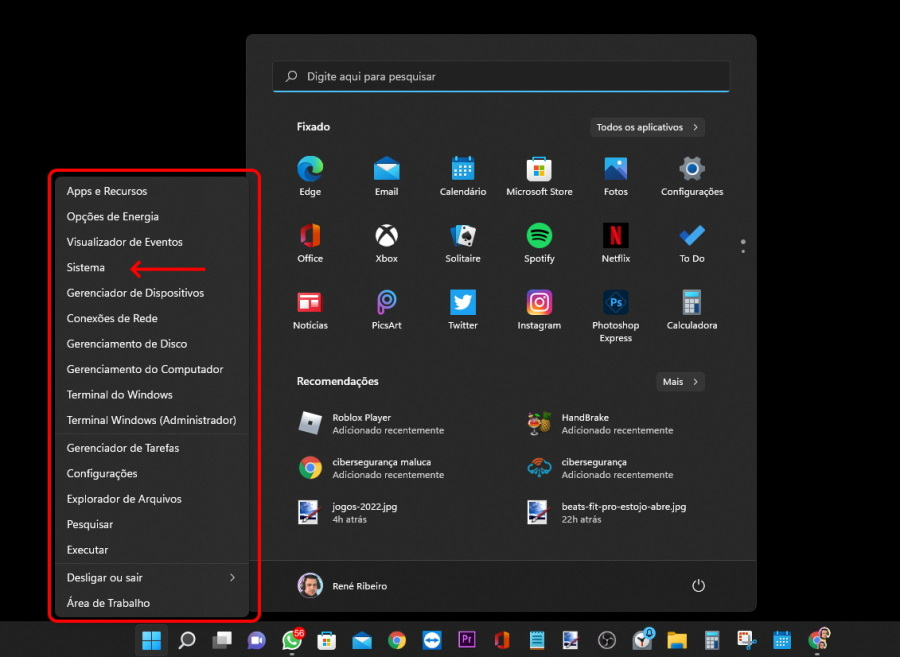Click the Windows Start button on the taskbar
The image size is (900, 657).
pos(152,640)
